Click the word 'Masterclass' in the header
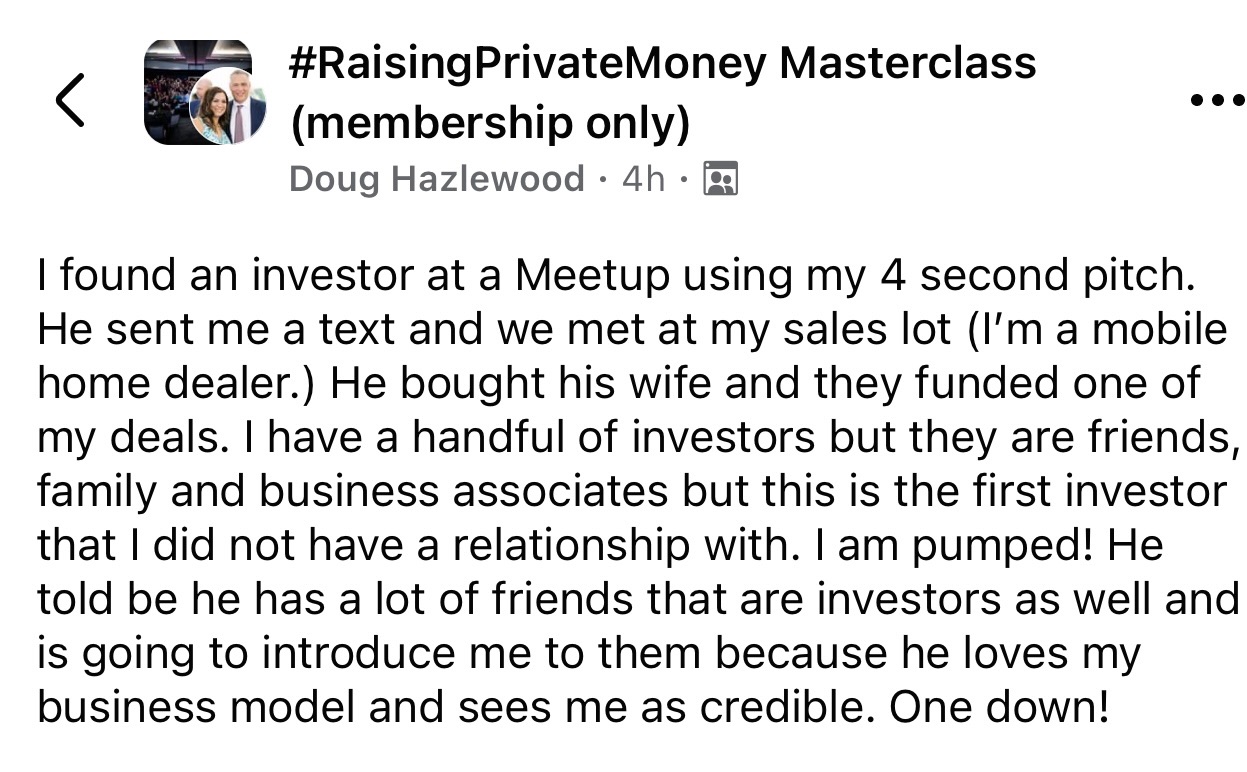Screen dimensions: 1247x772 907,63
